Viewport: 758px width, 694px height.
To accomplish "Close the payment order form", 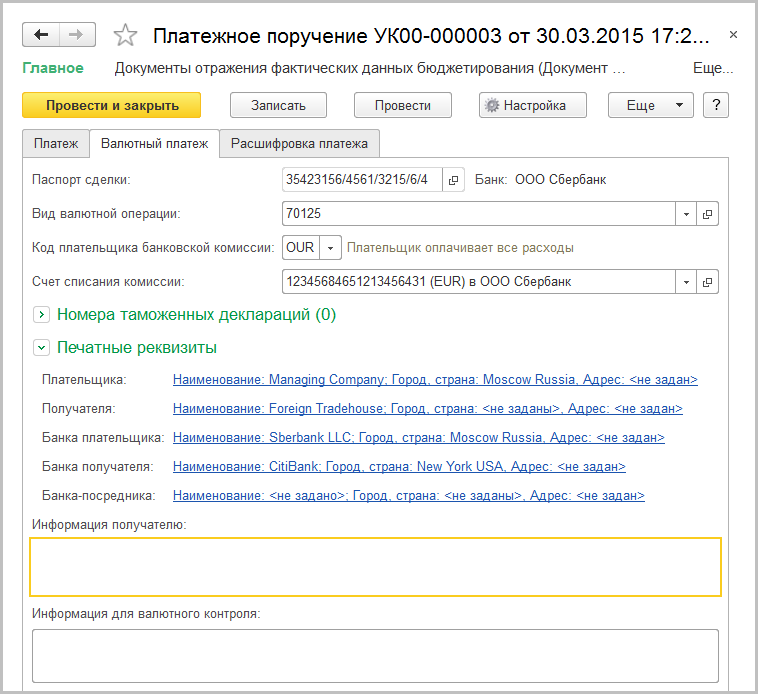I will click(733, 35).
